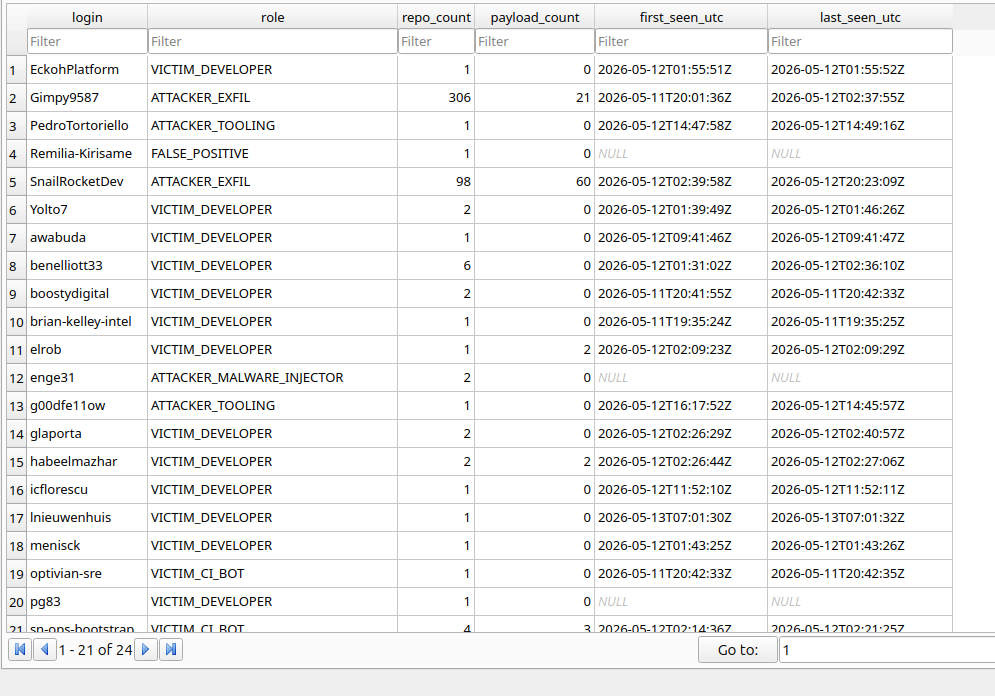Image resolution: width=995 pixels, height=696 pixels.
Task: Select the payload_count value 60
Action: [x=534, y=181]
